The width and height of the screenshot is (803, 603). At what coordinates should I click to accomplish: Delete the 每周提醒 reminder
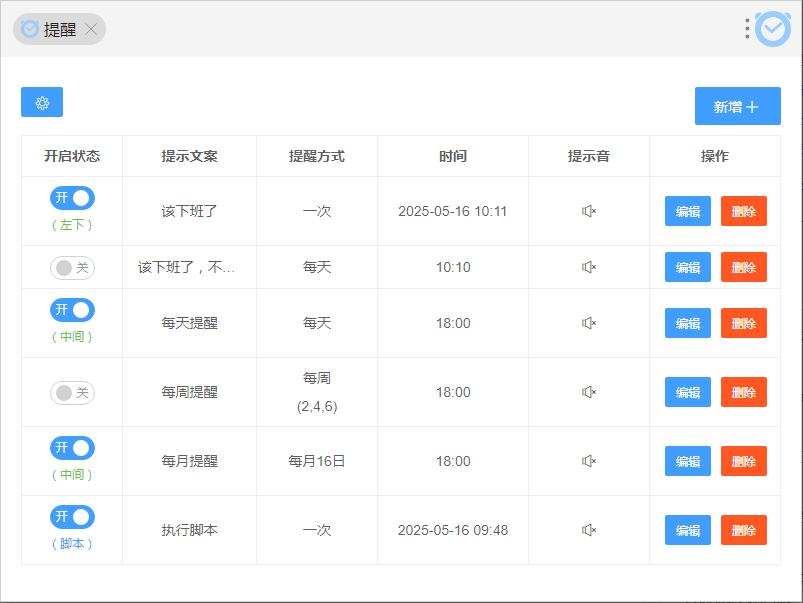point(744,392)
